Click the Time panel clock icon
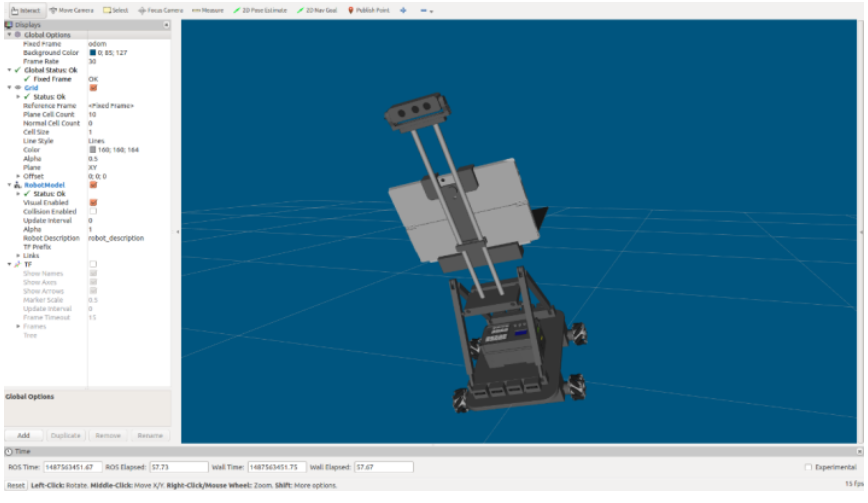 click(9, 452)
